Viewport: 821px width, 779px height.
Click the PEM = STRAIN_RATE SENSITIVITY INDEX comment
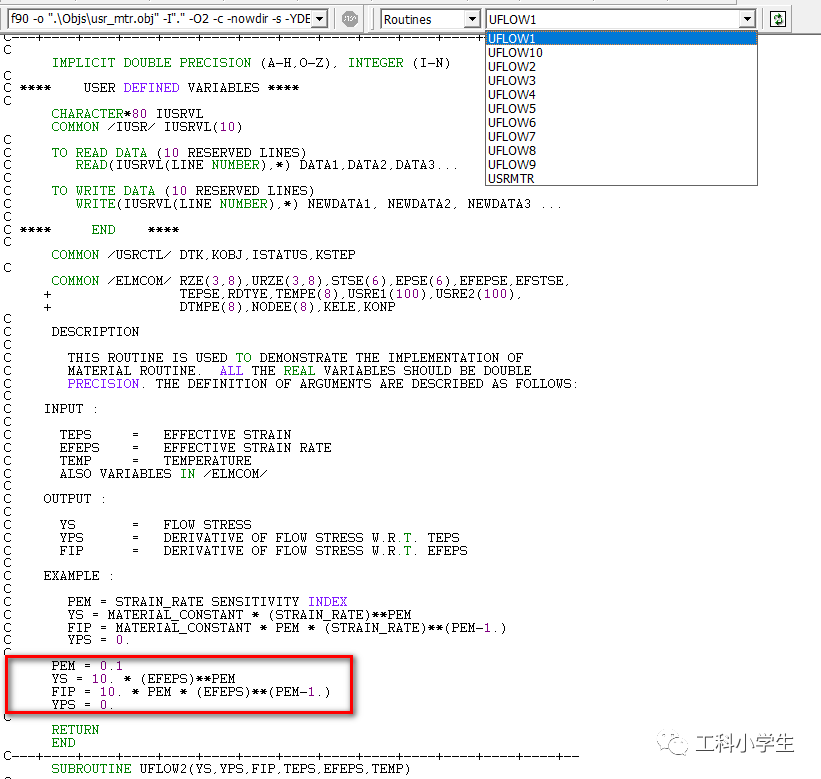click(207, 602)
